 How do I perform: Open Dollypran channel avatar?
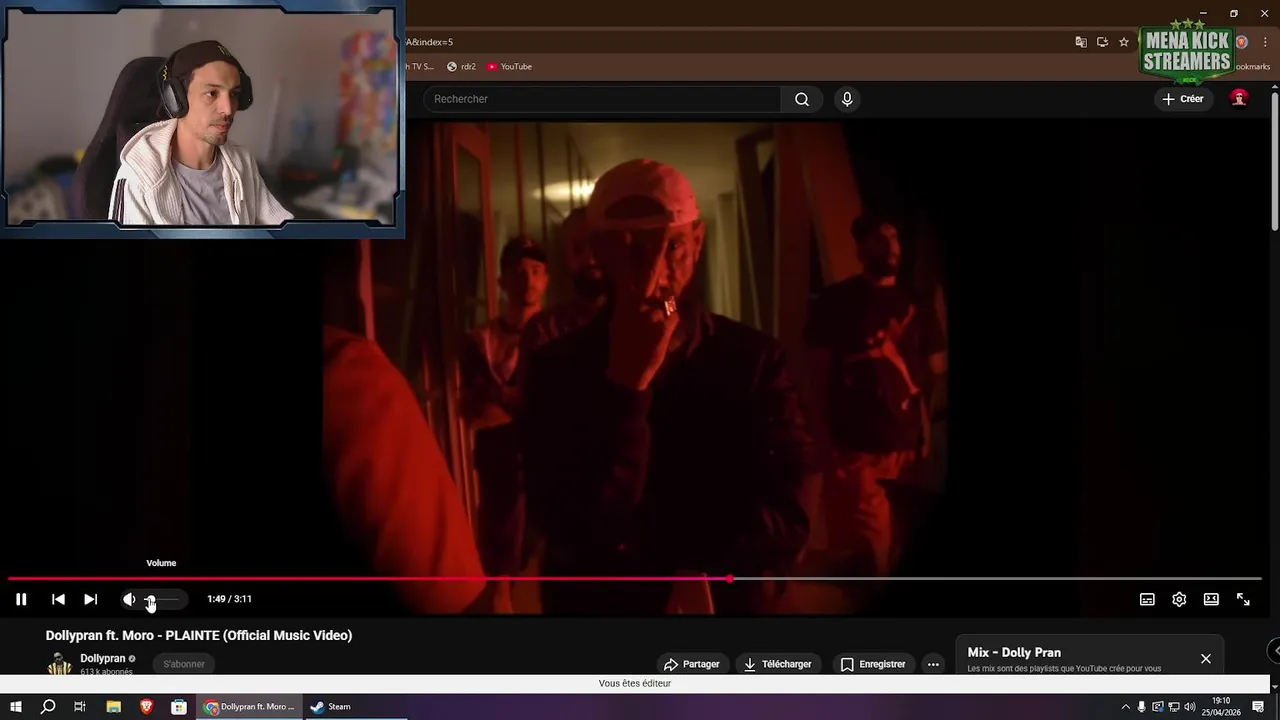tap(60, 664)
